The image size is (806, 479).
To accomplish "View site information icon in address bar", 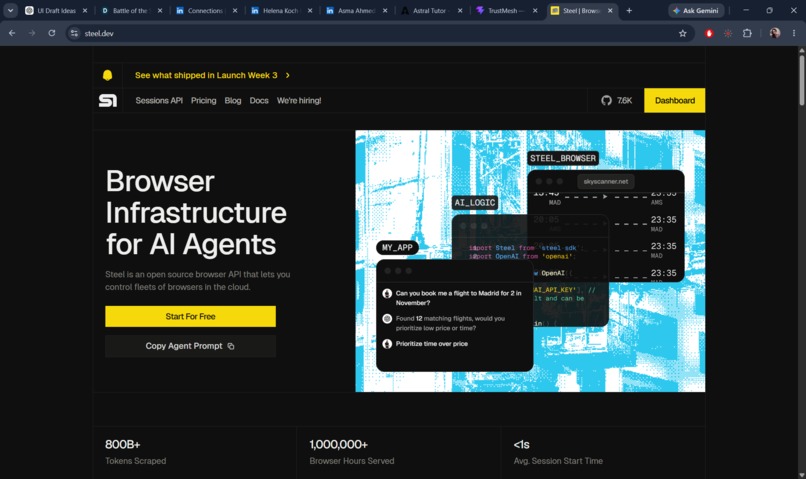I will [x=75, y=33].
